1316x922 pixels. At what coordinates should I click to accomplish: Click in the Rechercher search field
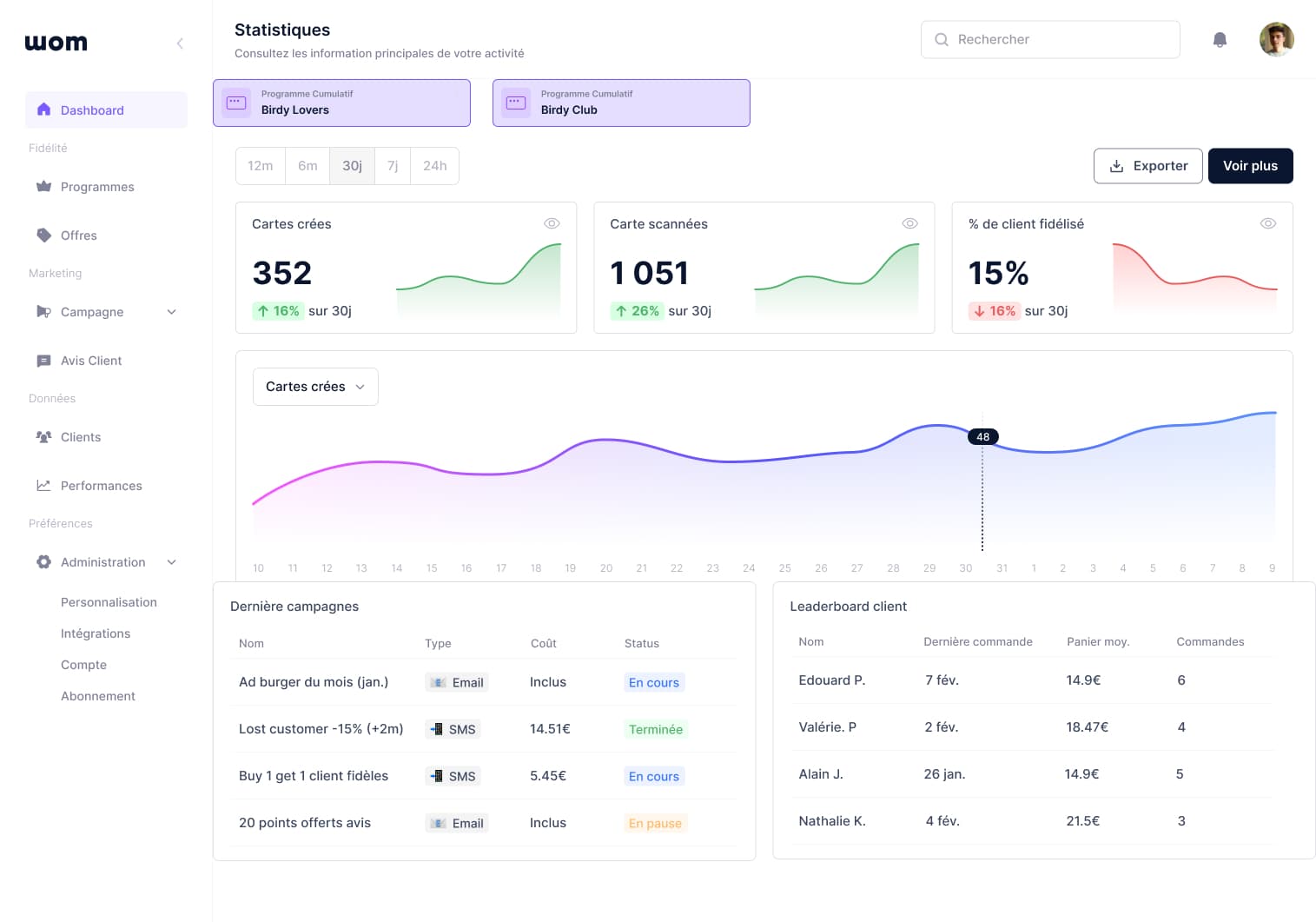1050,39
